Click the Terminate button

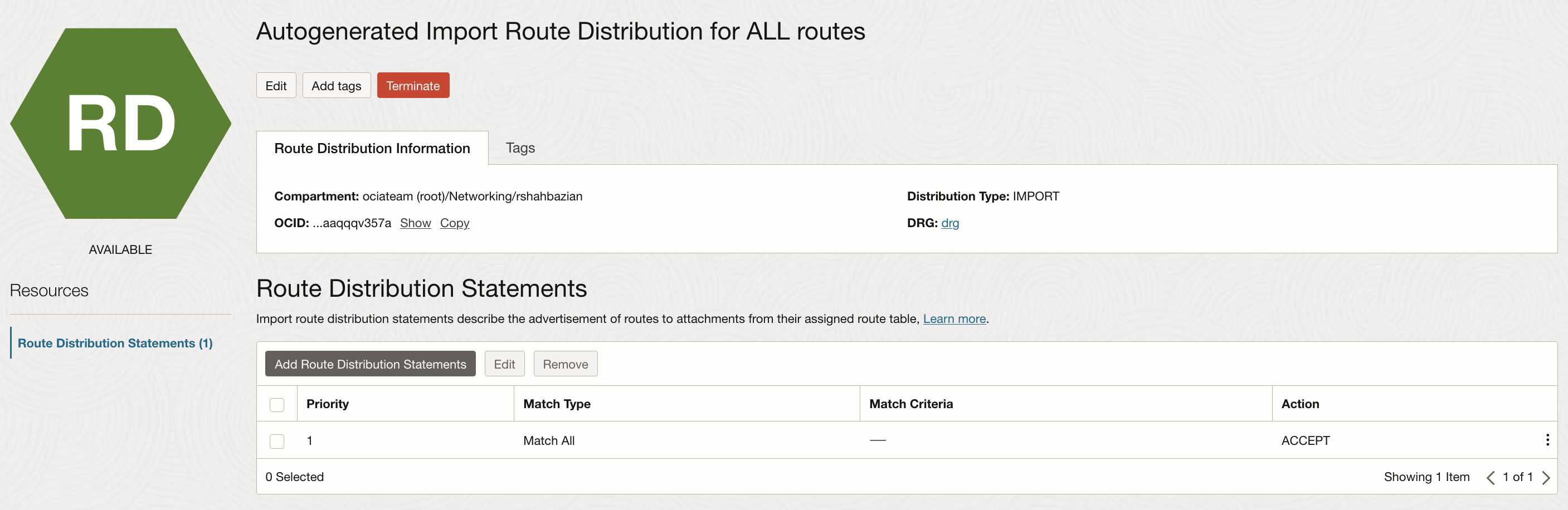[413, 85]
